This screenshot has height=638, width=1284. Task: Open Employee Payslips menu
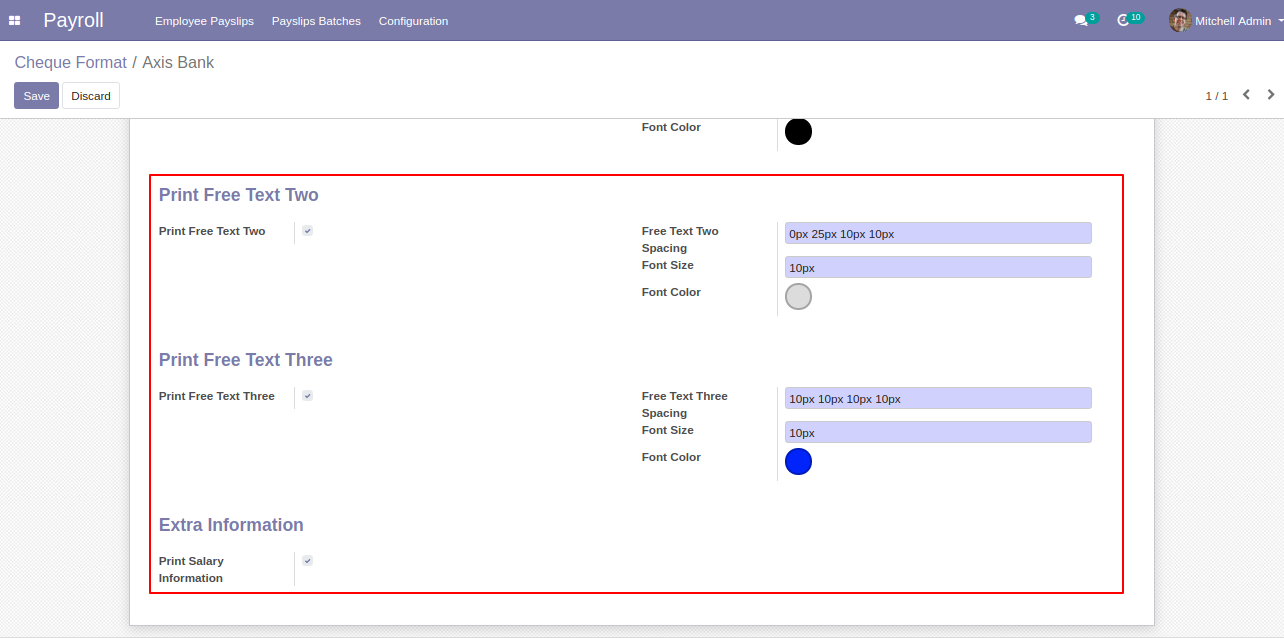pos(204,21)
